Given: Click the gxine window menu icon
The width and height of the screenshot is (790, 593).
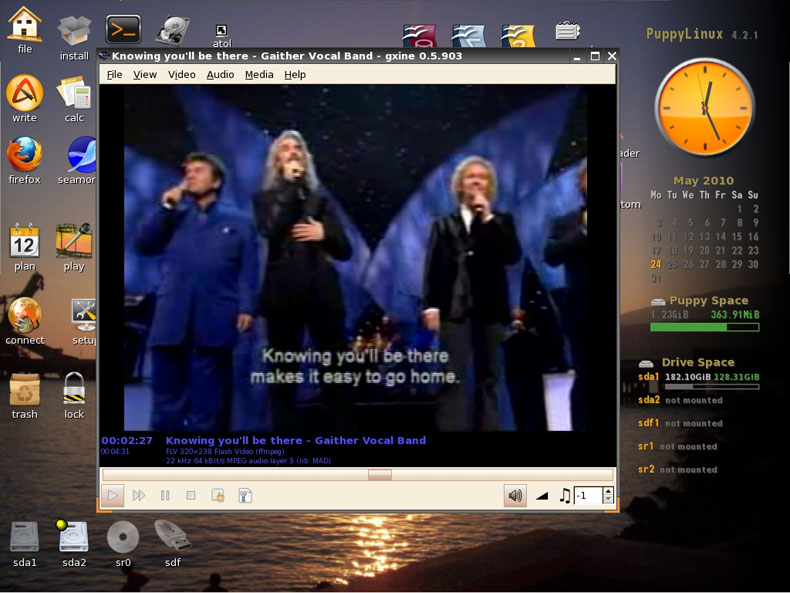Looking at the screenshot, I should point(104,56).
